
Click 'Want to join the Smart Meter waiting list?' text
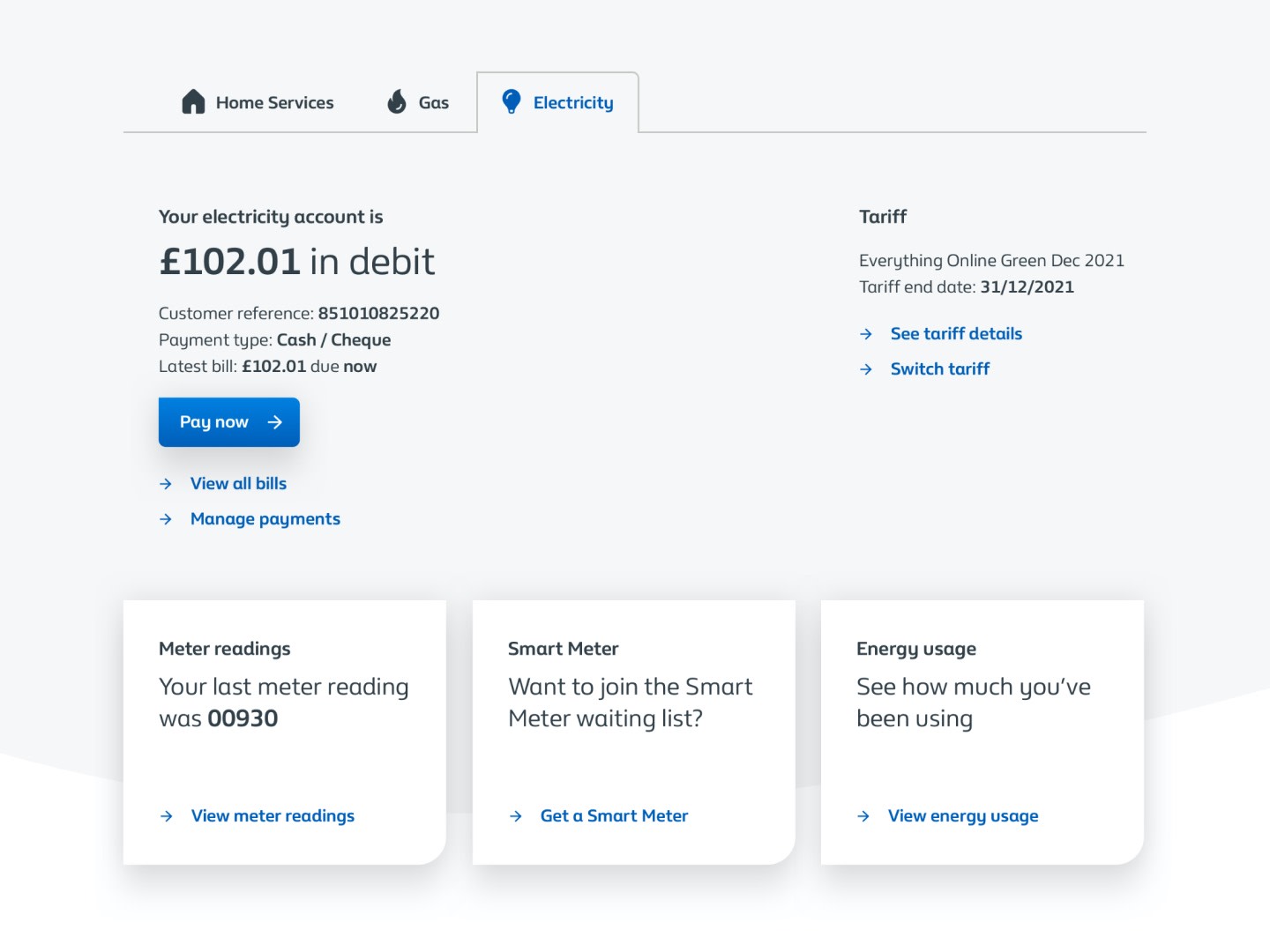coord(631,703)
